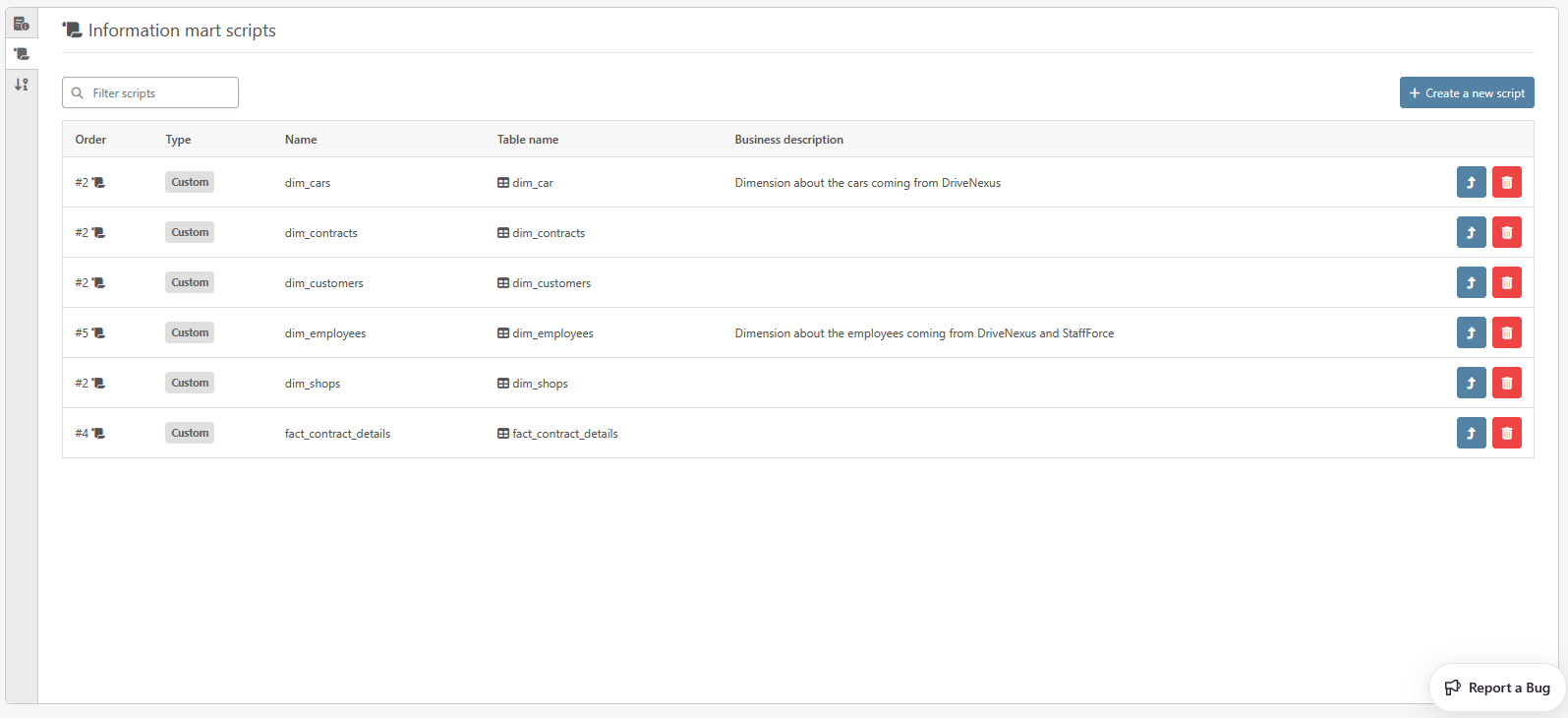Image resolution: width=1568 pixels, height=718 pixels.
Task: Click the fact_contract_details table name
Action: pos(564,434)
